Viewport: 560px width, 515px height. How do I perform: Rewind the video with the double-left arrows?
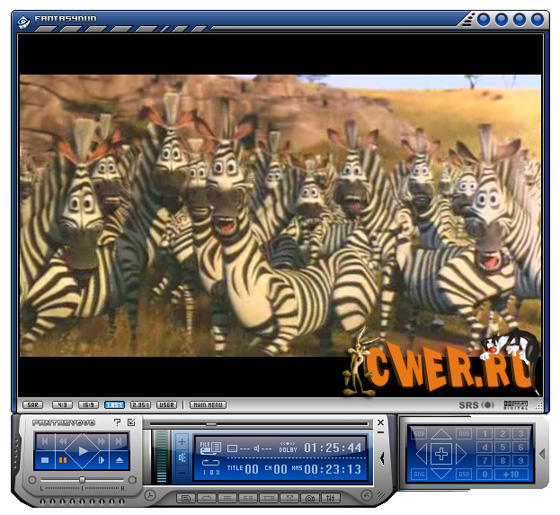[x=63, y=441]
